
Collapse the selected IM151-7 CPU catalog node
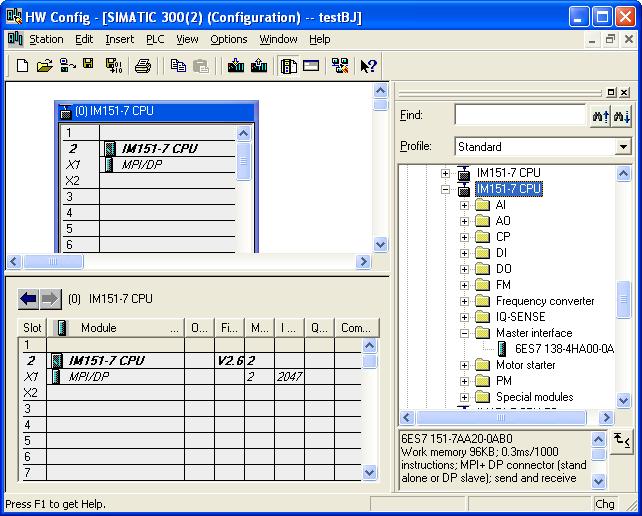[x=445, y=189]
